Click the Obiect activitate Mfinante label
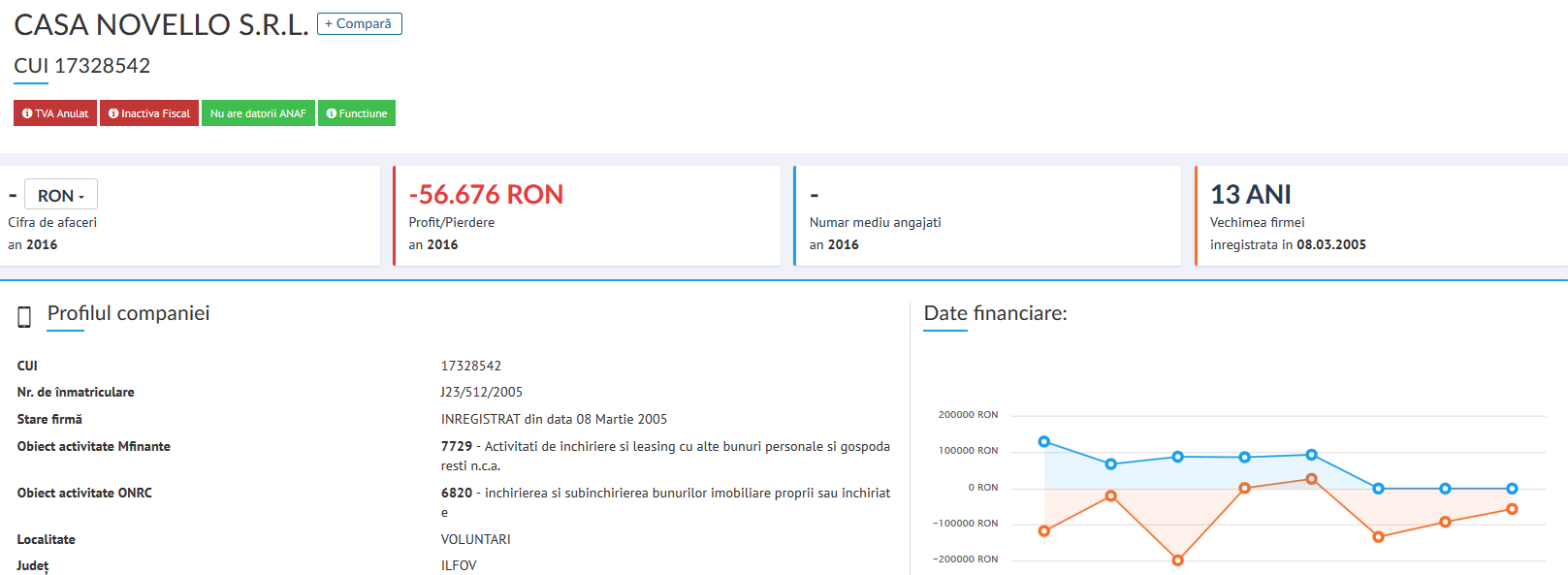Viewport: 1568px width, 575px height. (x=94, y=446)
